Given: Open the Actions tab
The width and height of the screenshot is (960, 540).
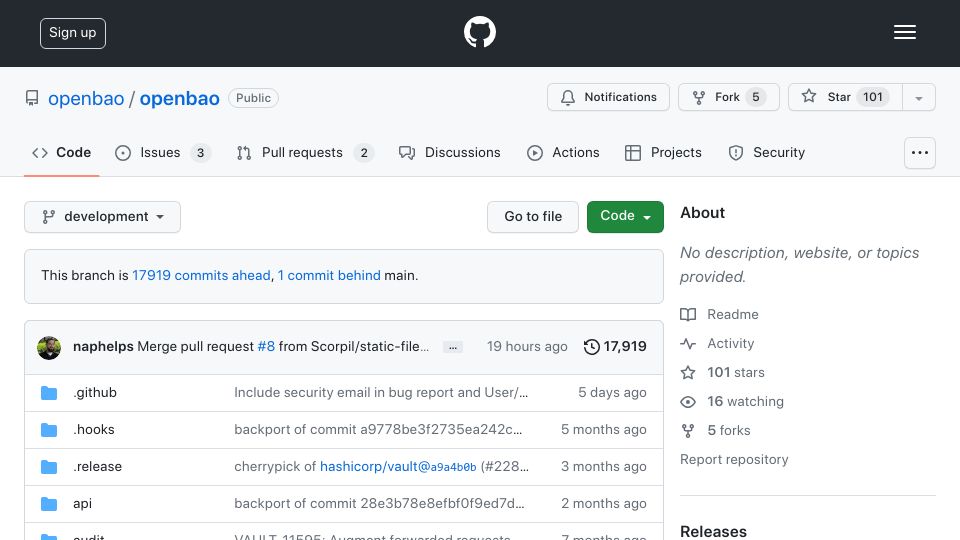Looking at the screenshot, I should [x=563, y=152].
